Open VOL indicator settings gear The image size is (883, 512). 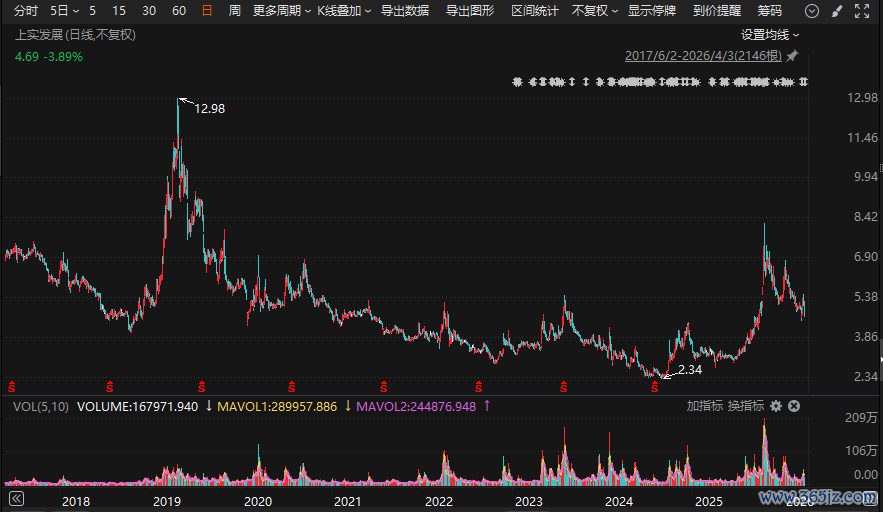776,406
